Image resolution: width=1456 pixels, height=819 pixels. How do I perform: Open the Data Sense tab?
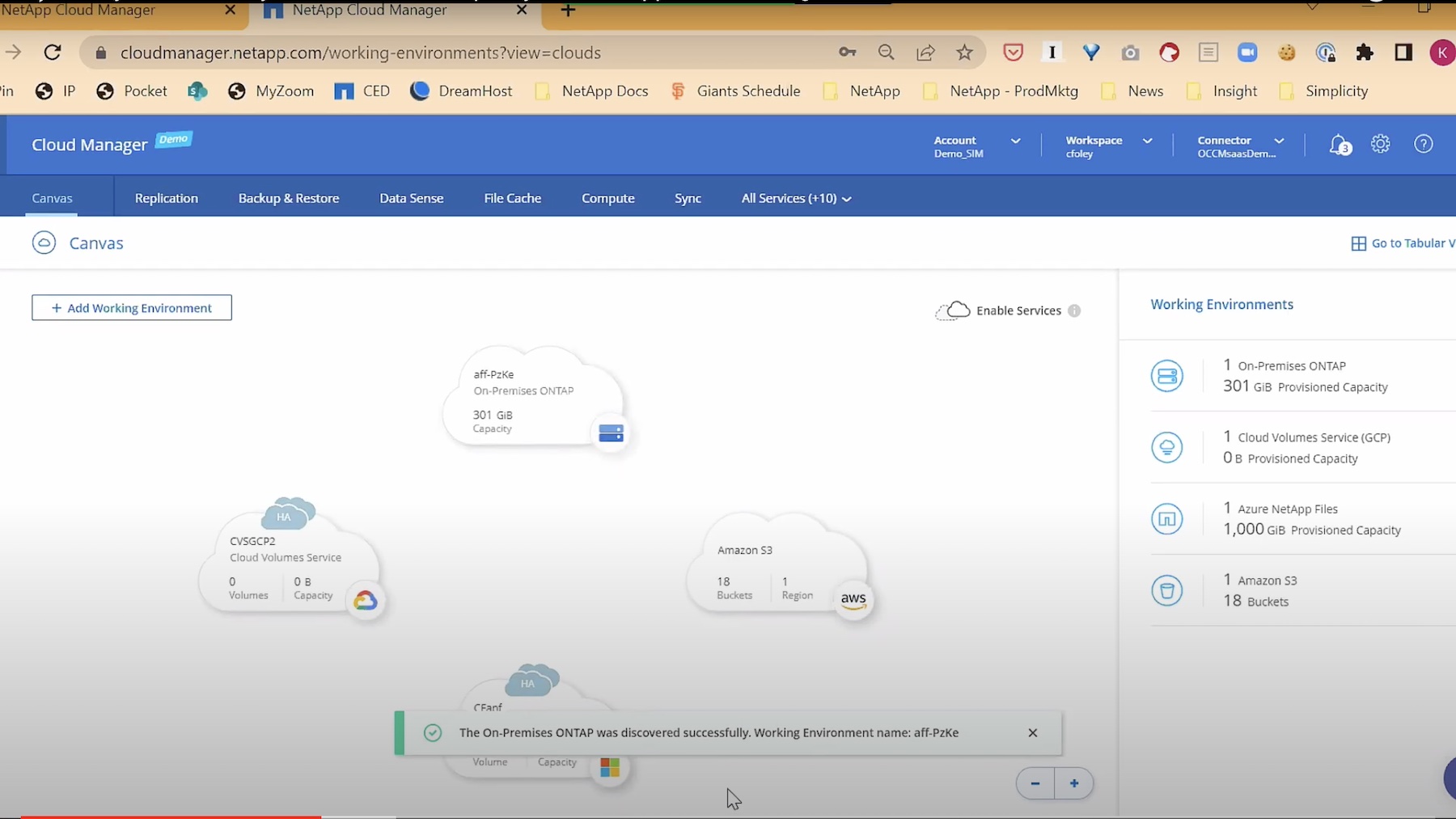click(x=412, y=198)
